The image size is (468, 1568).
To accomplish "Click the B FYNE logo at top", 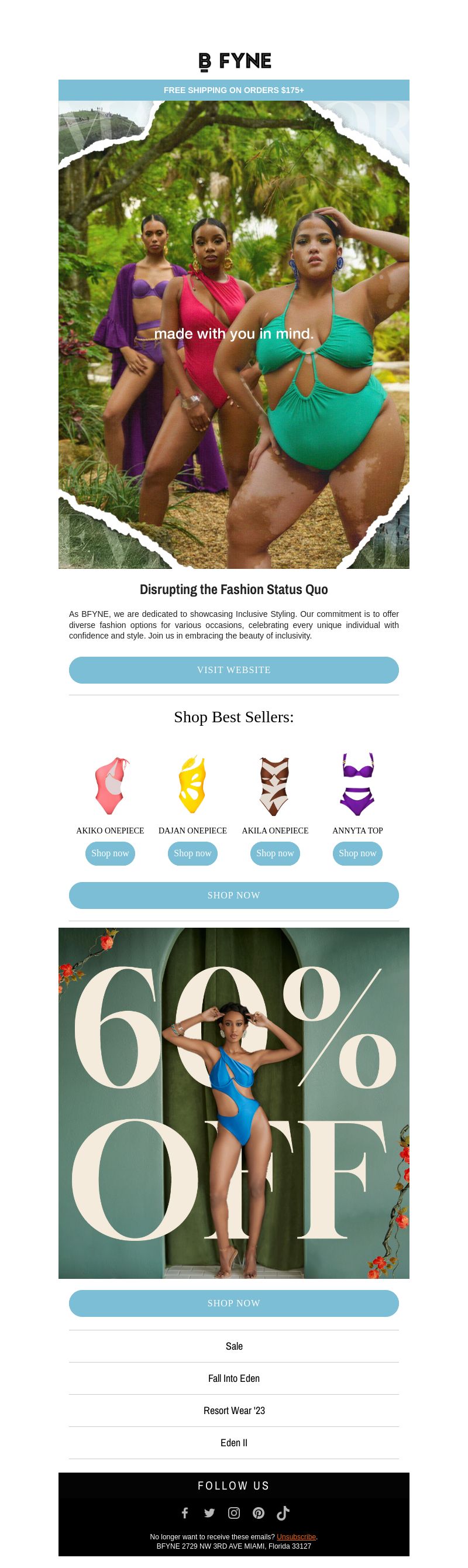I will [x=235, y=61].
